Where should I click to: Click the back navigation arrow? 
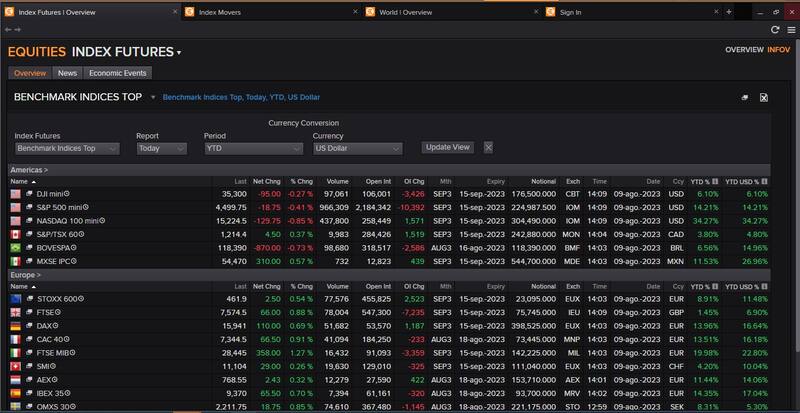(x=8, y=30)
